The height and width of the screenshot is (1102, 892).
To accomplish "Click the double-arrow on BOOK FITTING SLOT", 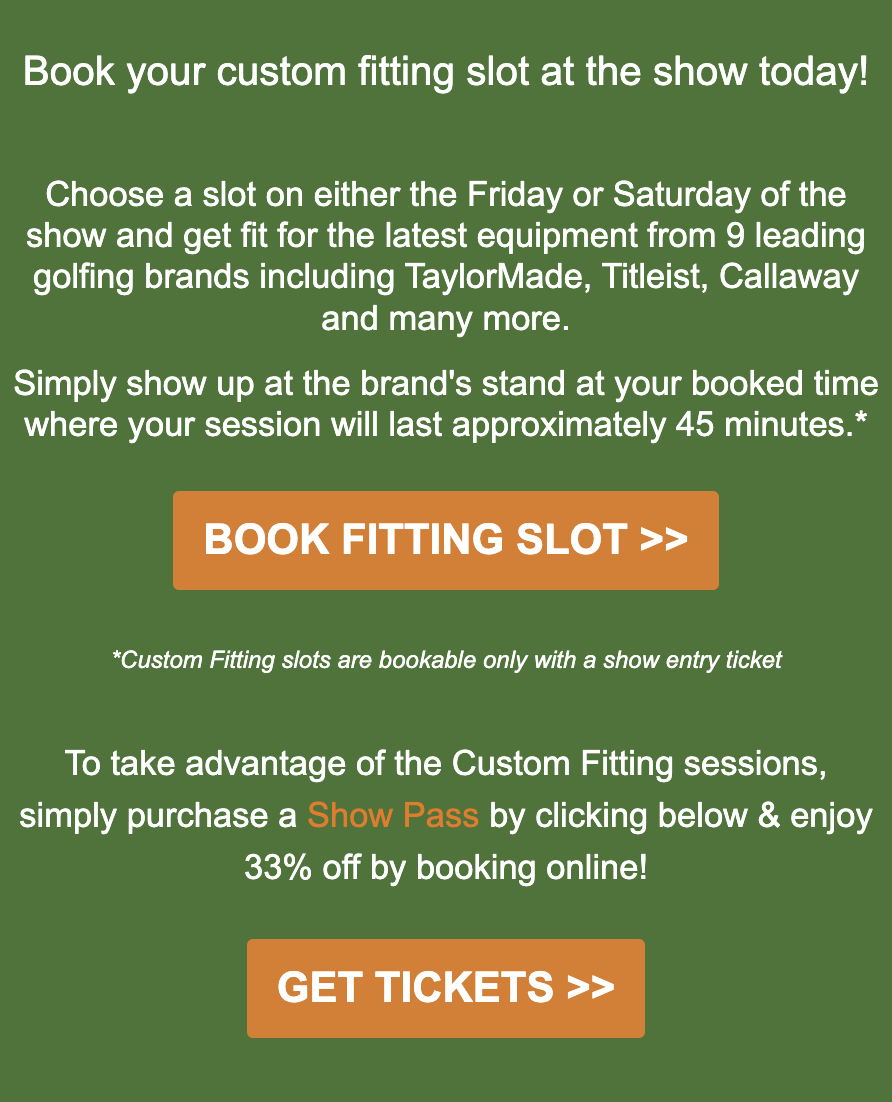I will pos(664,540).
